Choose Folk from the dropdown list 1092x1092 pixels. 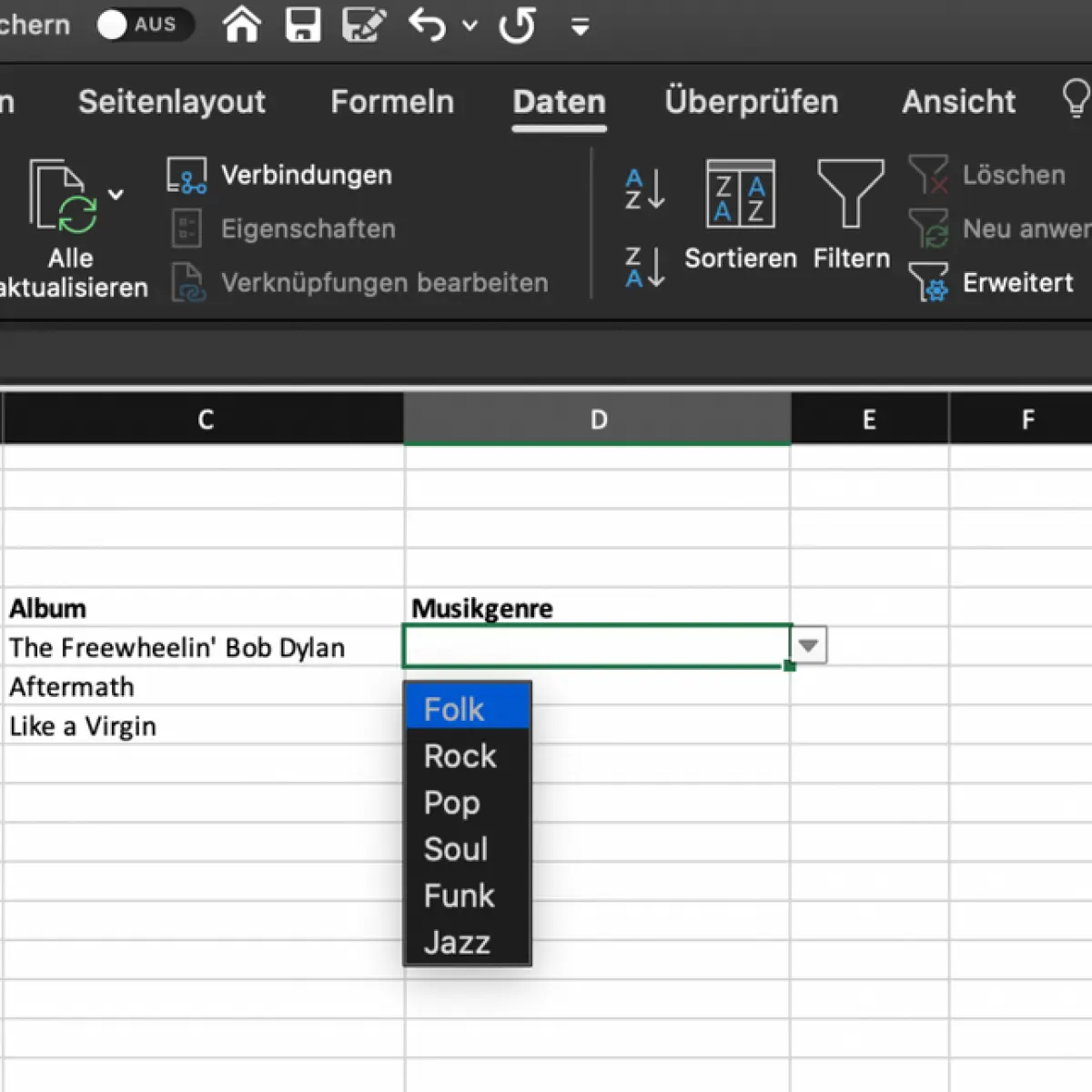pyautogui.click(x=468, y=708)
